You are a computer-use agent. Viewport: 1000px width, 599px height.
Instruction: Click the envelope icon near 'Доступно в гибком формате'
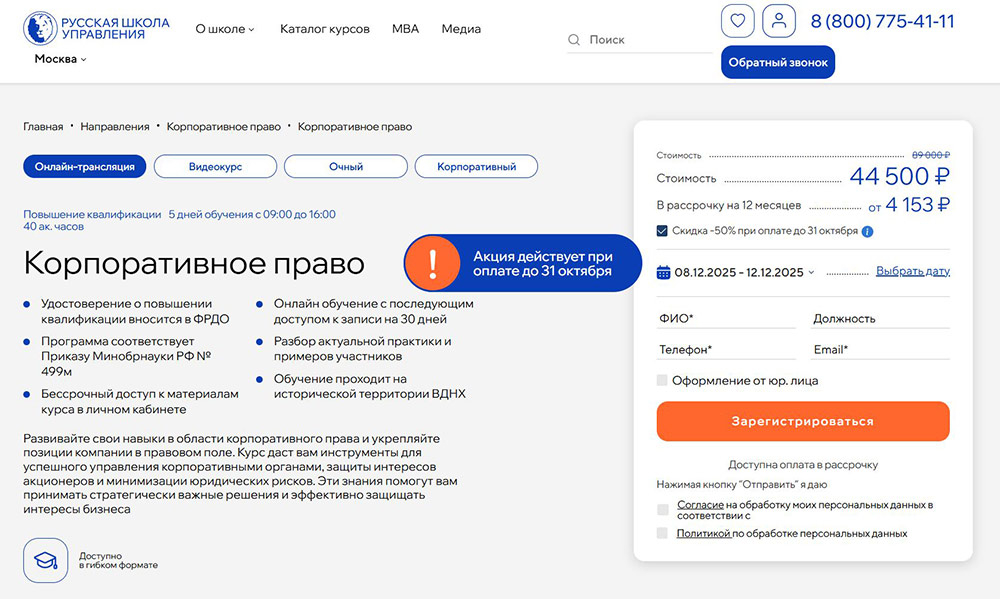[x=45, y=559]
